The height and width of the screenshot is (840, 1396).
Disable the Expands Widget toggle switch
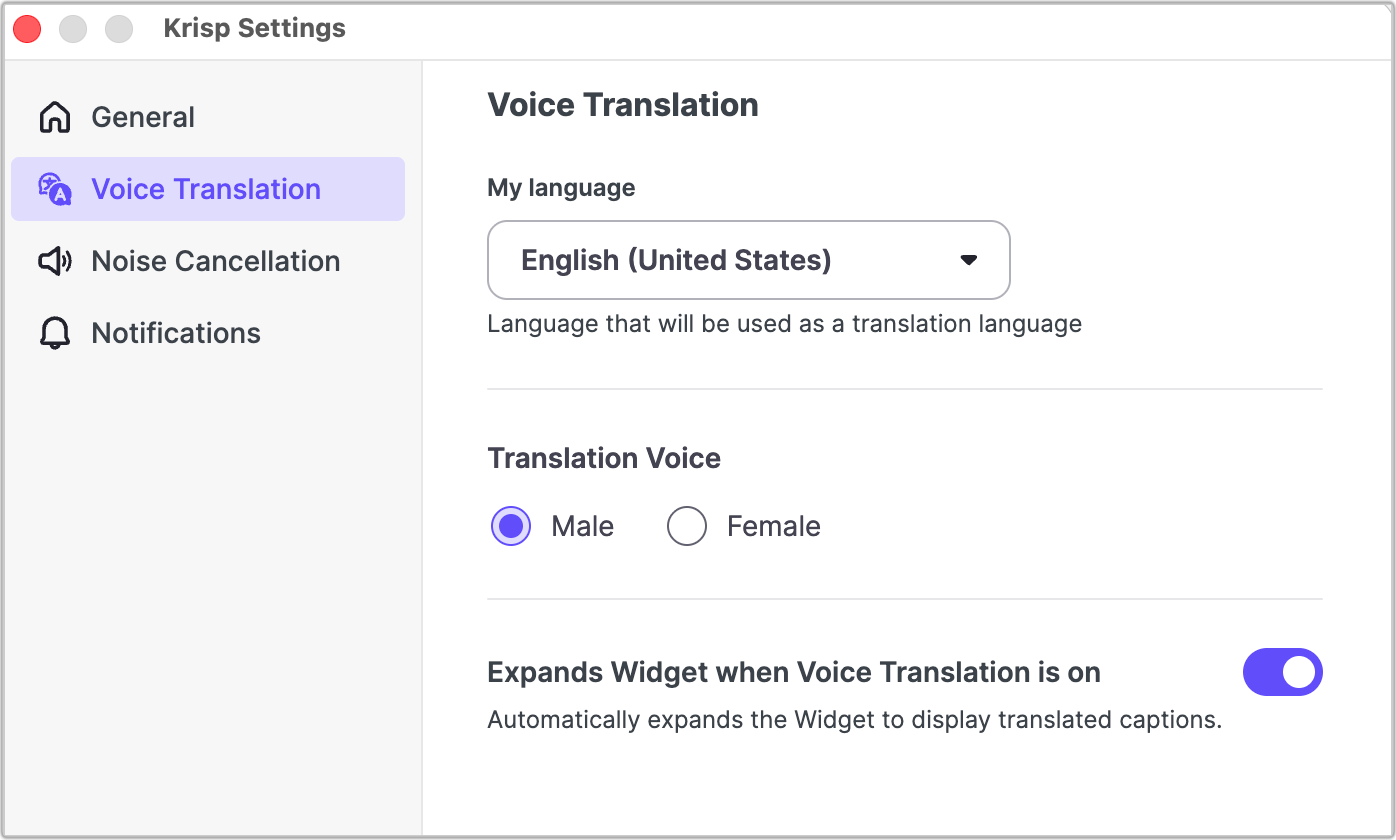coord(1282,672)
